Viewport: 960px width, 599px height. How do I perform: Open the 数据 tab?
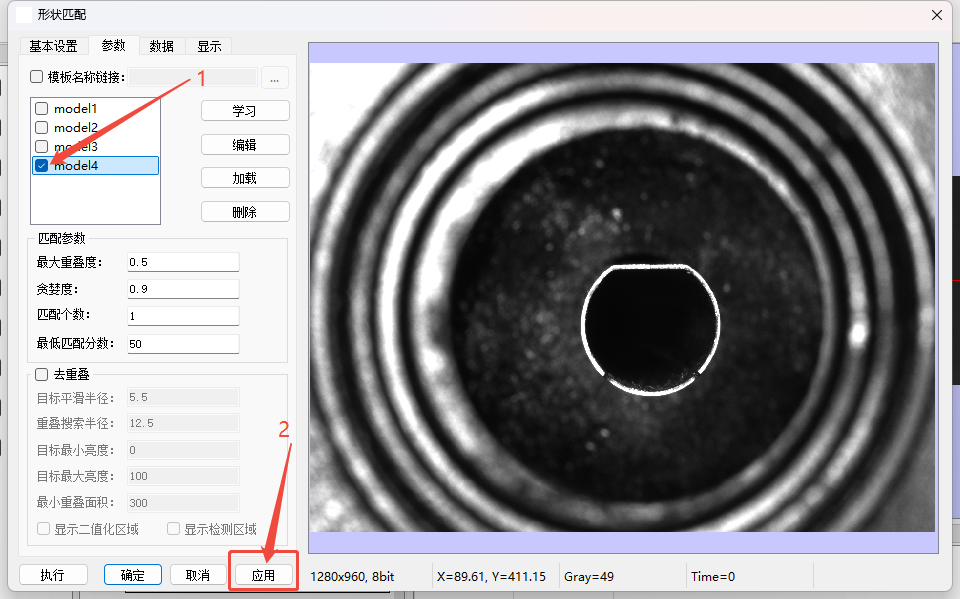pyautogui.click(x=161, y=46)
